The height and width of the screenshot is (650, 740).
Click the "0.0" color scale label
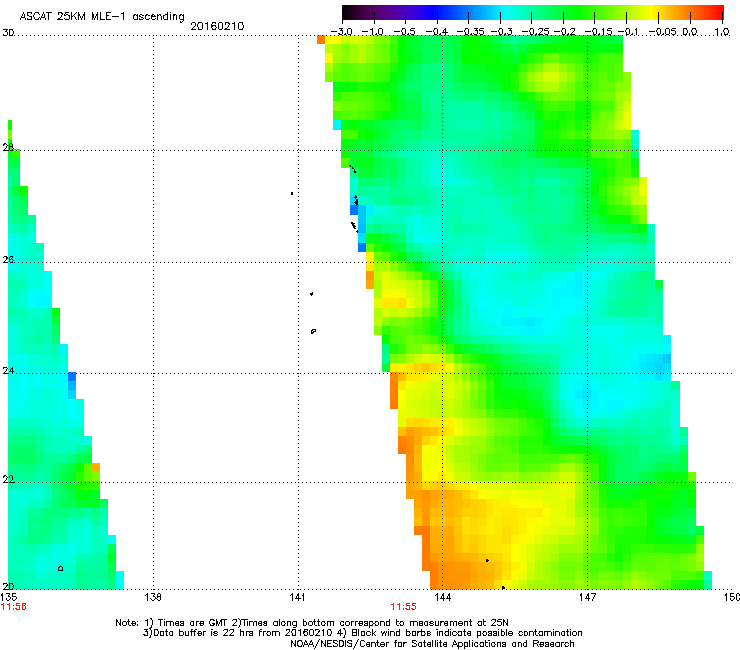coord(690,32)
